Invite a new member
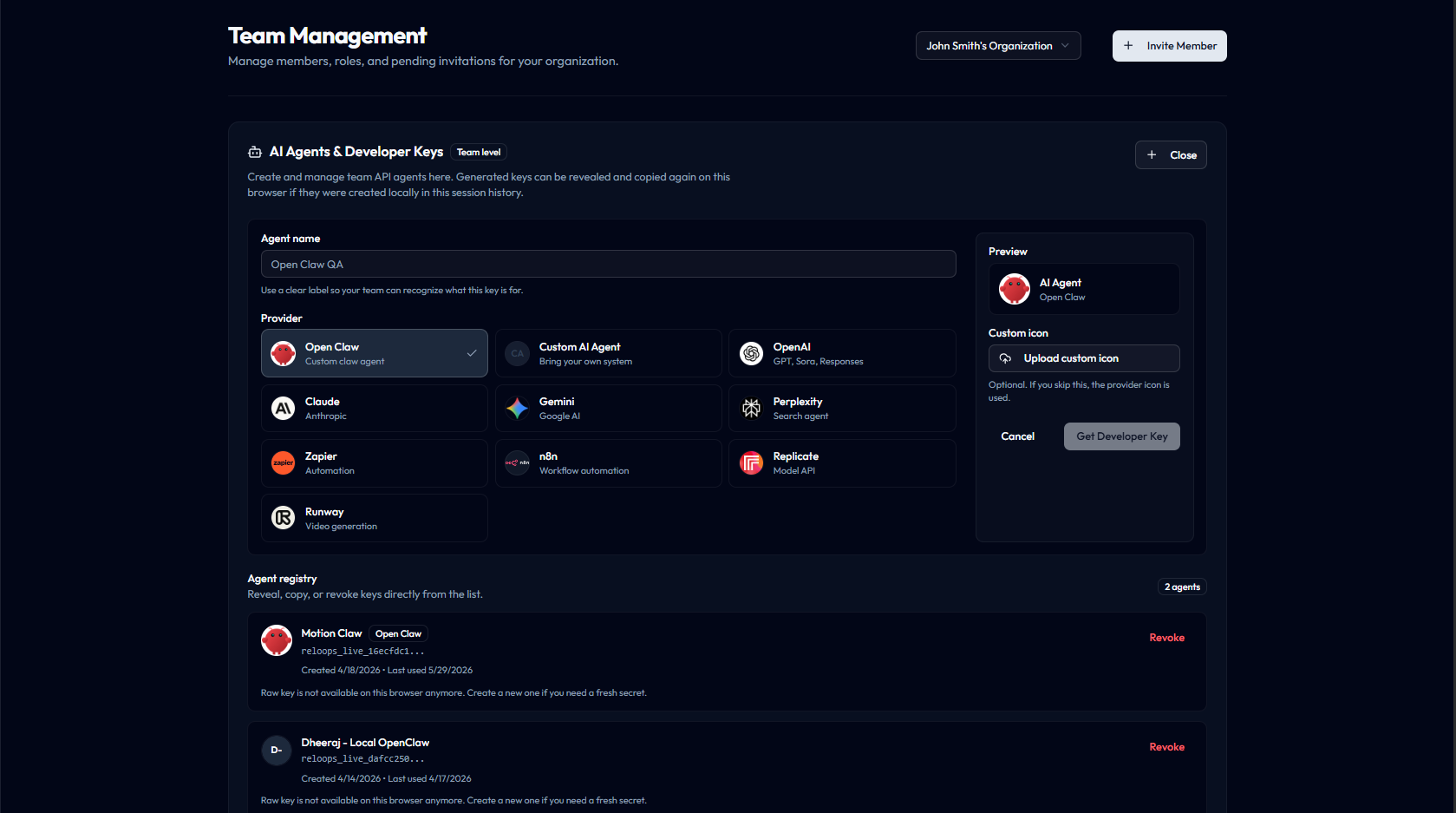1456x813 pixels. (1170, 46)
